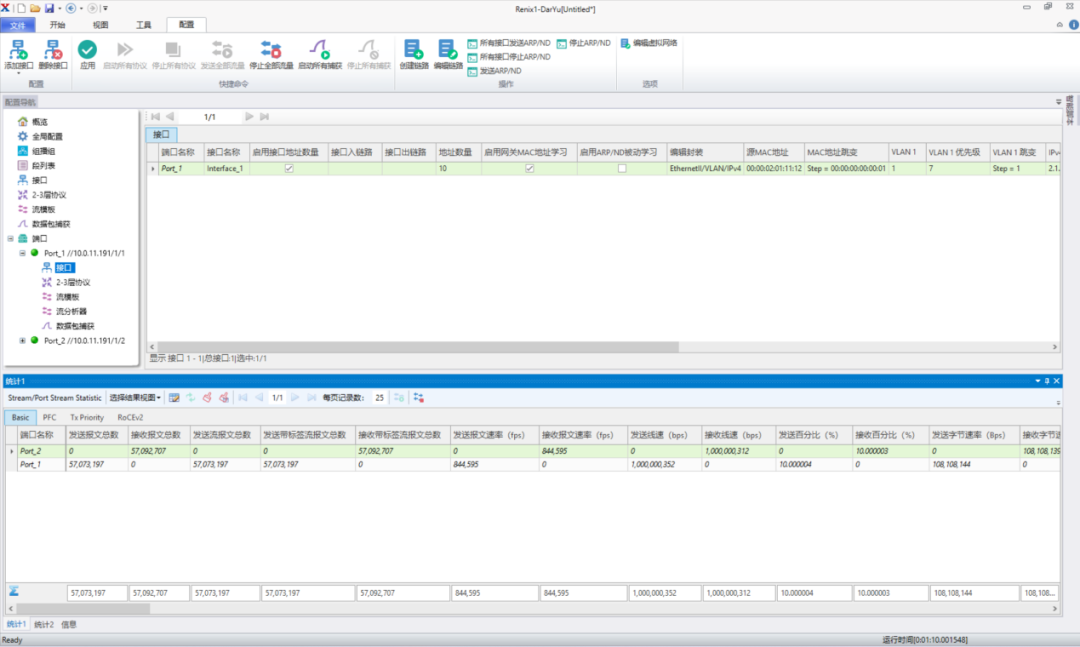The height and width of the screenshot is (647, 1080).
Task: Uncheck 启用接口地址数量 checkbox for Port_1
Action: [289, 169]
